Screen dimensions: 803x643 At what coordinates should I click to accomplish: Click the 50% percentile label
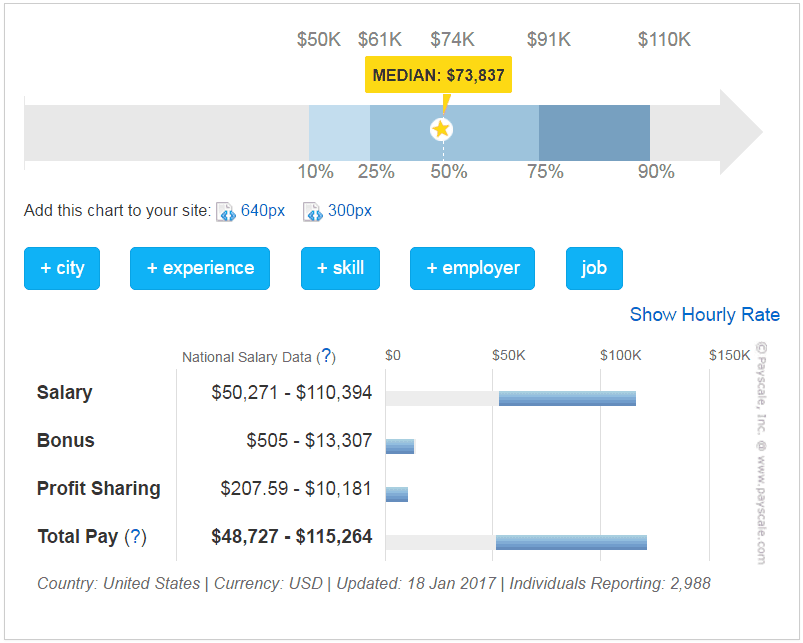[449, 172]
